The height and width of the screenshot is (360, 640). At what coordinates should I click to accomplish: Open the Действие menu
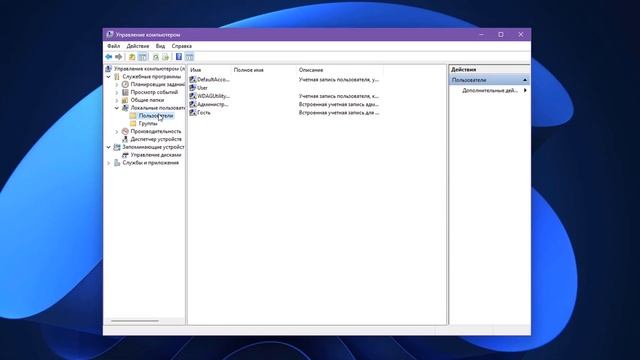(138, 46)
